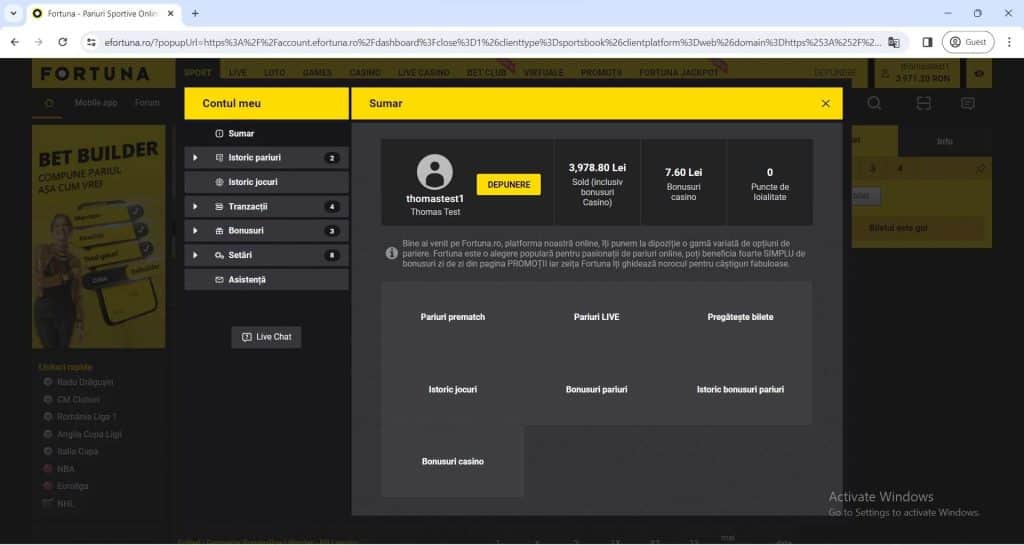Open the Istoric jocuri tile
This screenshot has width=1024, height=545.
453,390
